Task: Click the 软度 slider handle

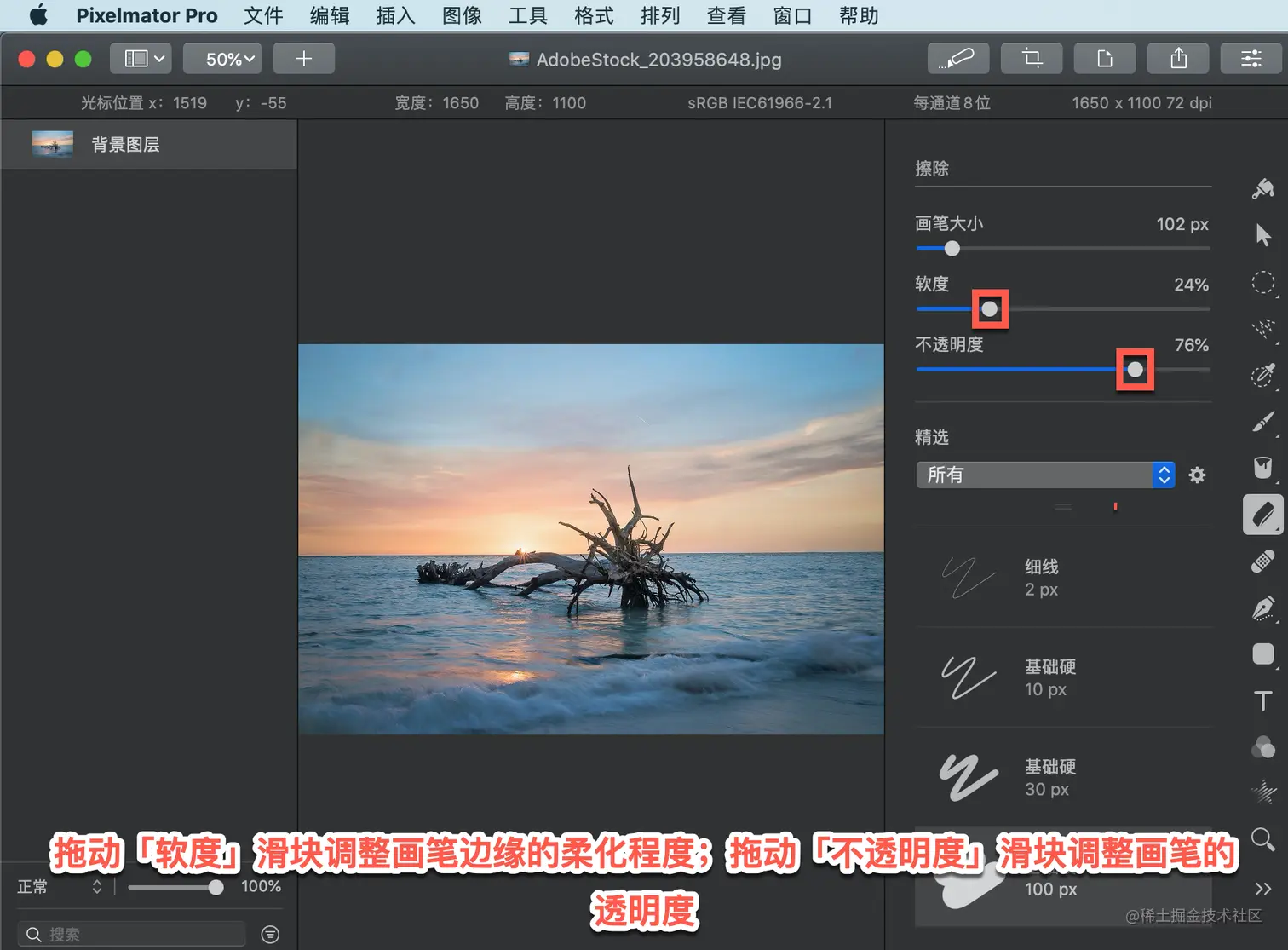Action: [990, 309]
